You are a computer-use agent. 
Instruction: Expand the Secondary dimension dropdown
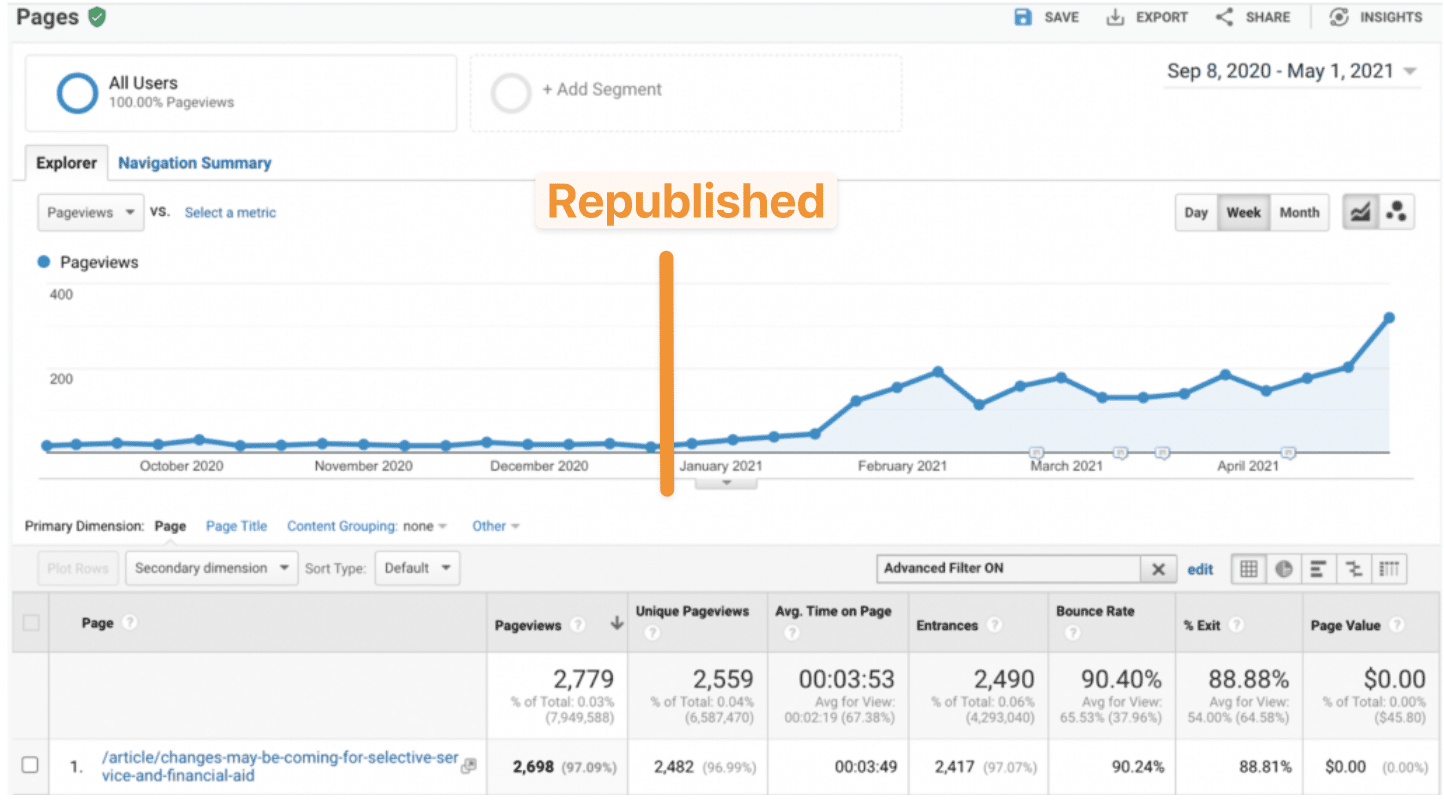tap(212, 568)
